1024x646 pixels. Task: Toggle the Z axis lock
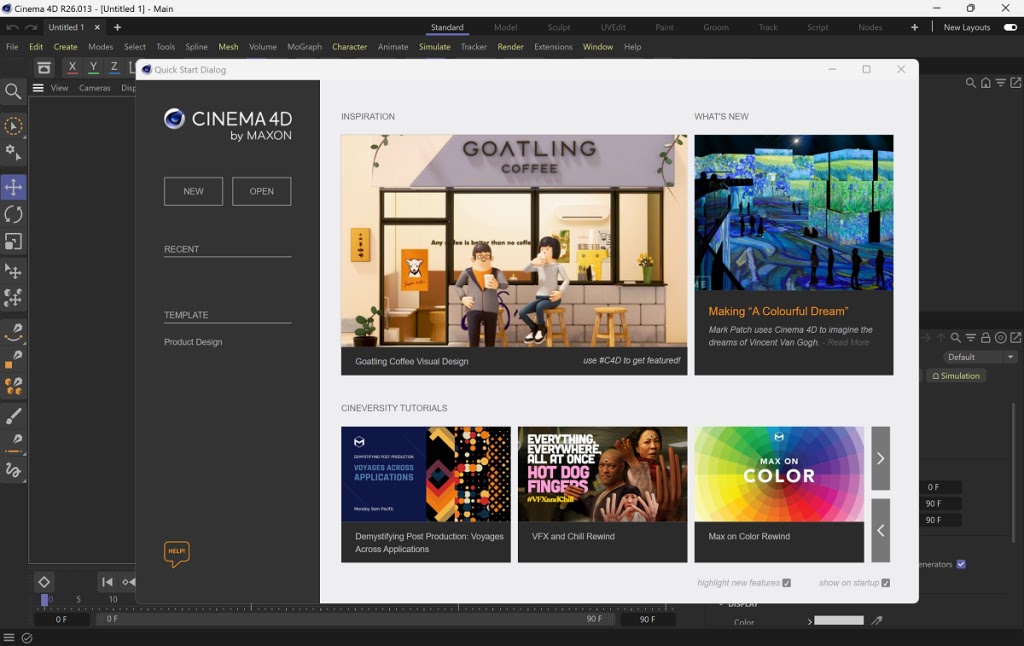(x=114, y=67)
